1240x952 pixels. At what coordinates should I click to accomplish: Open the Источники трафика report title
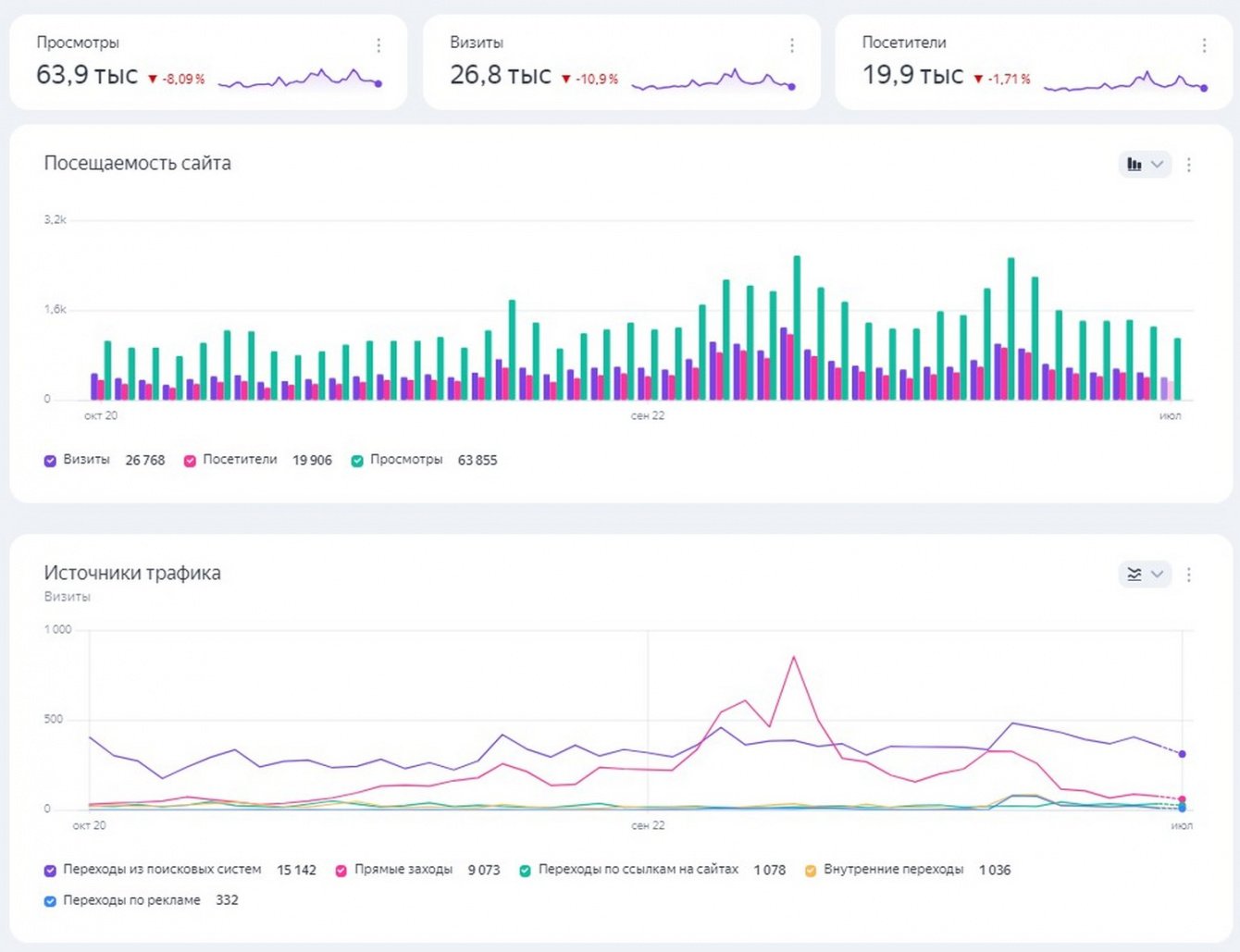click(132, 574)
